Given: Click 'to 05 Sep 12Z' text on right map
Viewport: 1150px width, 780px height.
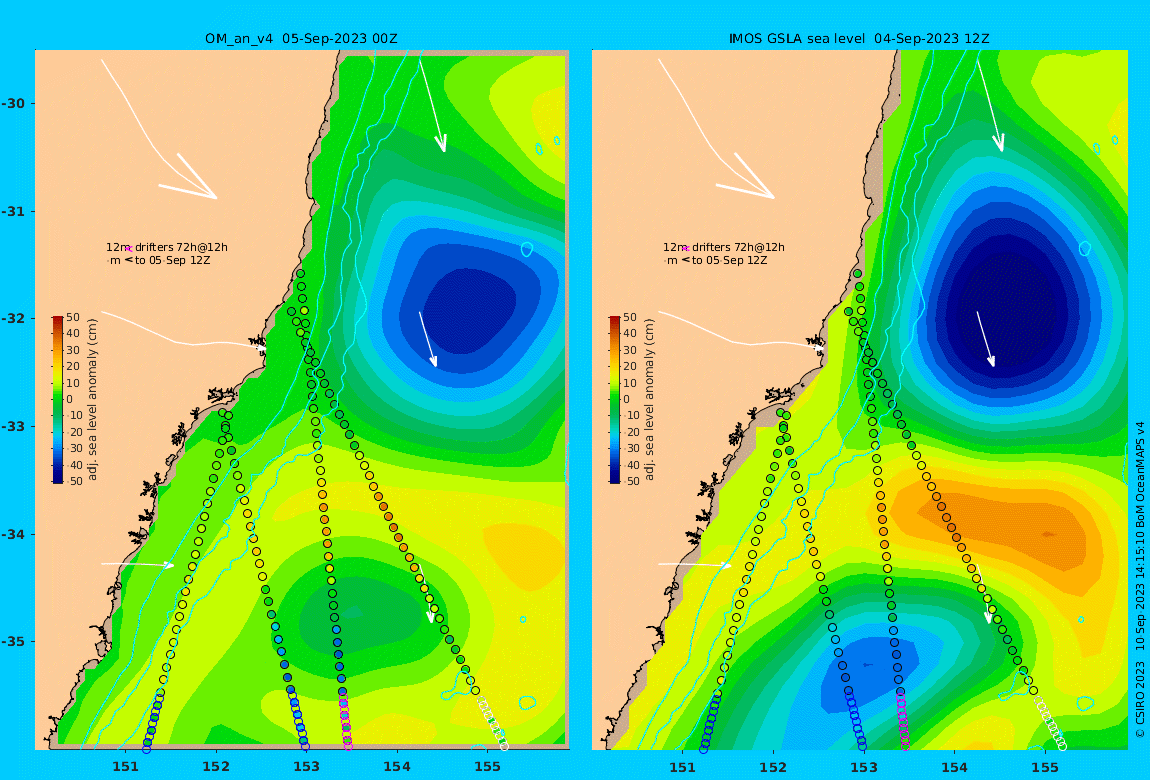Looking at the screenshot, I should click(730, 260).
